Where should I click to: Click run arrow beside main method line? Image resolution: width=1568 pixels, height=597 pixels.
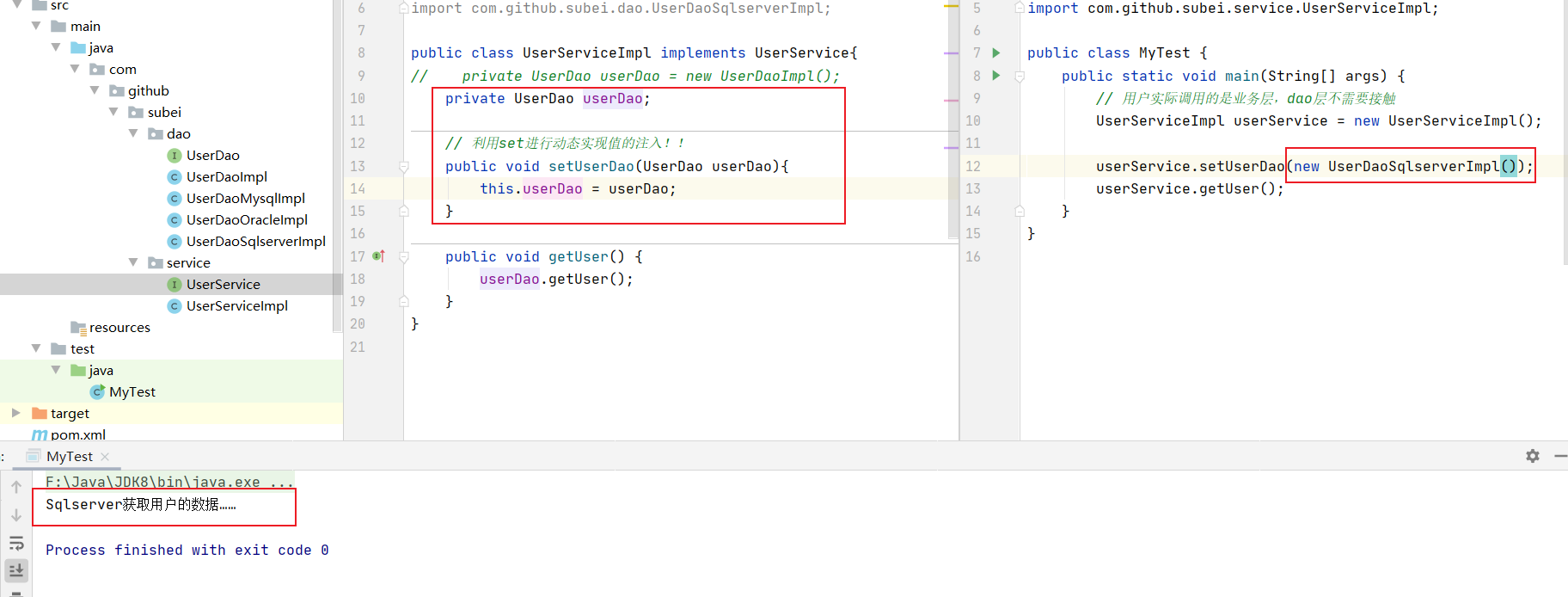coord(996,76)
